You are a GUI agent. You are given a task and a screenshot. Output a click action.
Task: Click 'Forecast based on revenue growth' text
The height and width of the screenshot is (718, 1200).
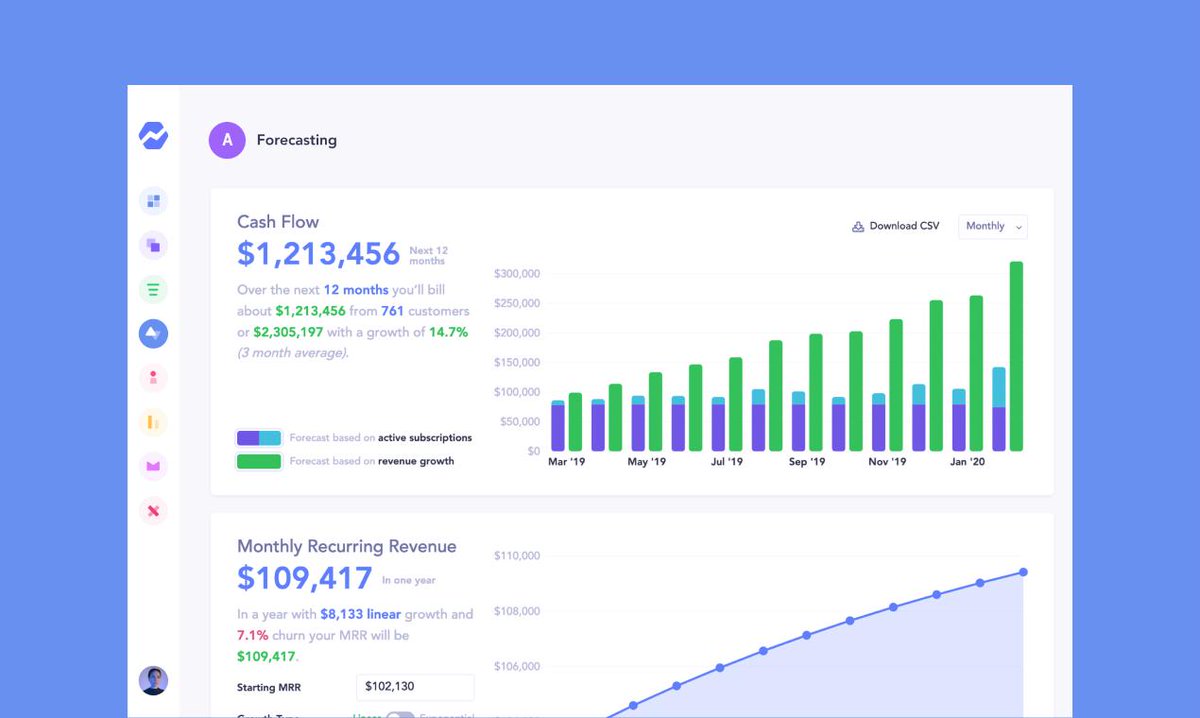point(372,461)
